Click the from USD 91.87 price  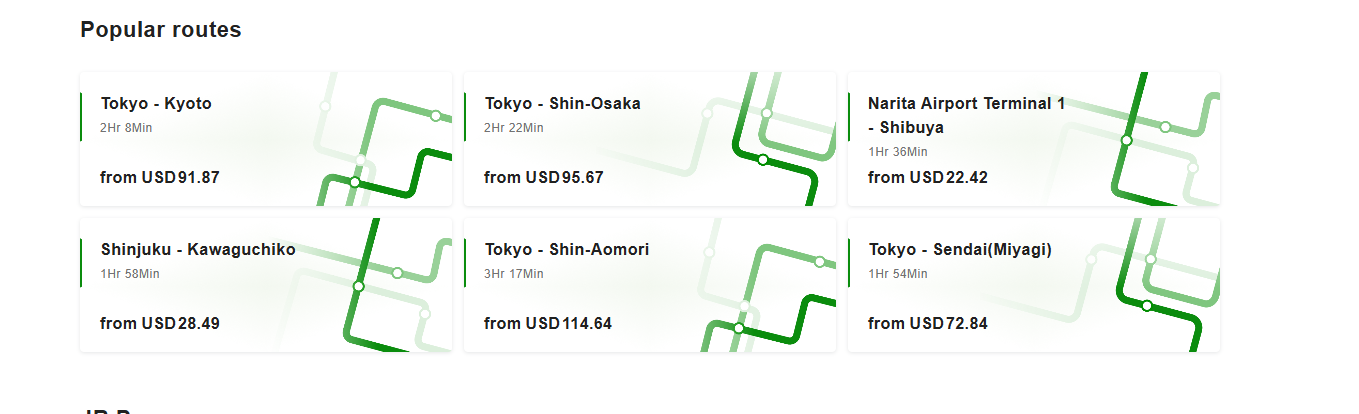click(x=160, y=177)
